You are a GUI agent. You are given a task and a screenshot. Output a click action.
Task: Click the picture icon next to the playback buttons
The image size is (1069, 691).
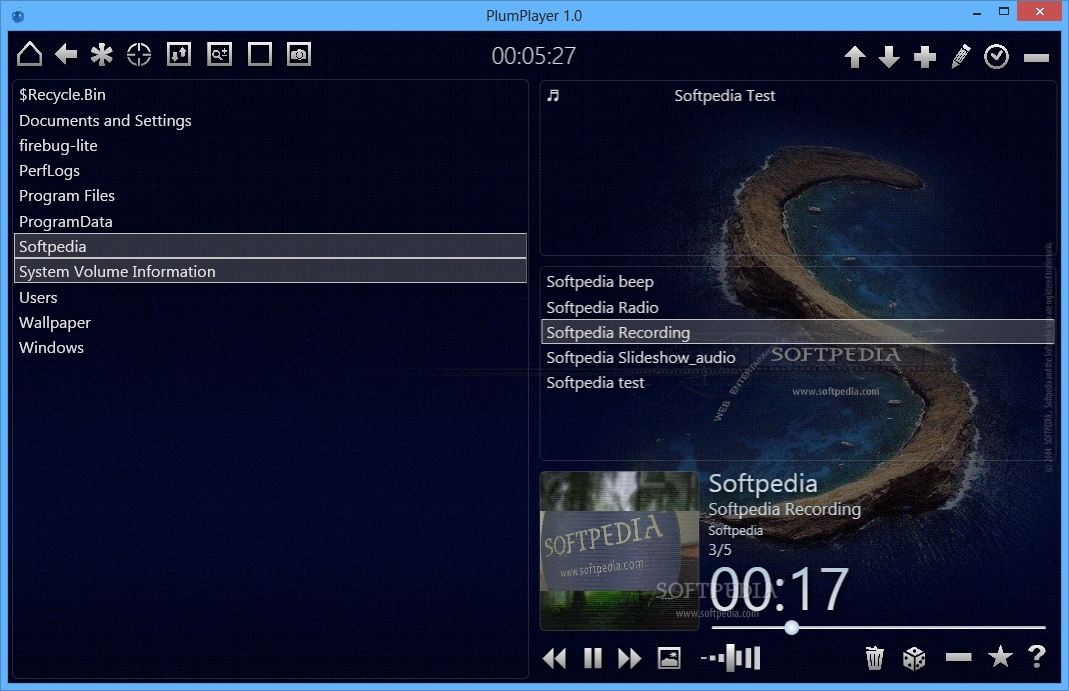669,658
